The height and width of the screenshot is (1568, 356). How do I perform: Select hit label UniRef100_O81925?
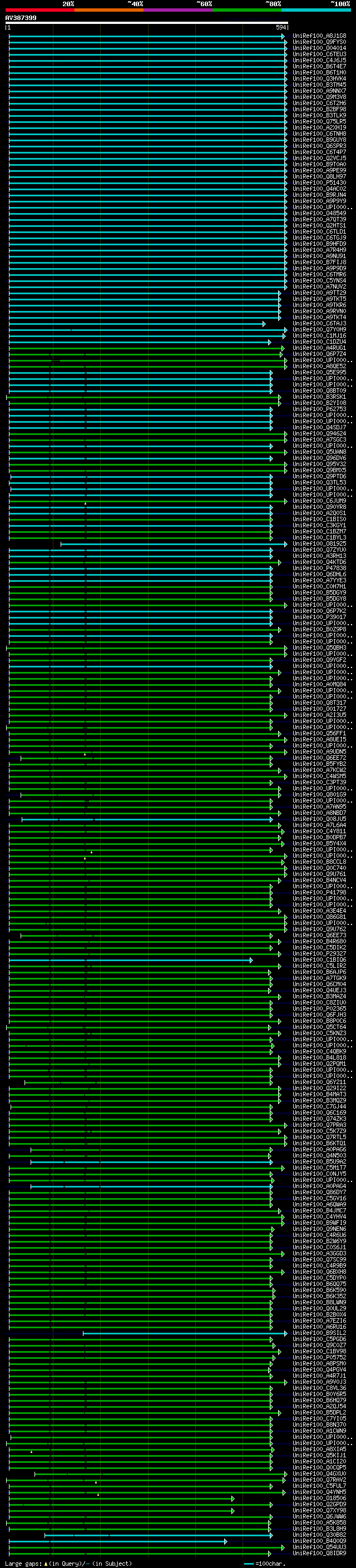[319, 543]
